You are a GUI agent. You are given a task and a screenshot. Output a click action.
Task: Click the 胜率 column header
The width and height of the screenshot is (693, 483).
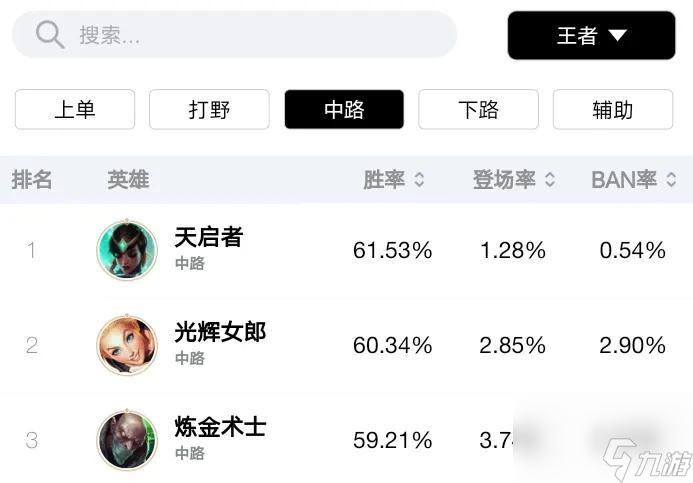point(384,180)
